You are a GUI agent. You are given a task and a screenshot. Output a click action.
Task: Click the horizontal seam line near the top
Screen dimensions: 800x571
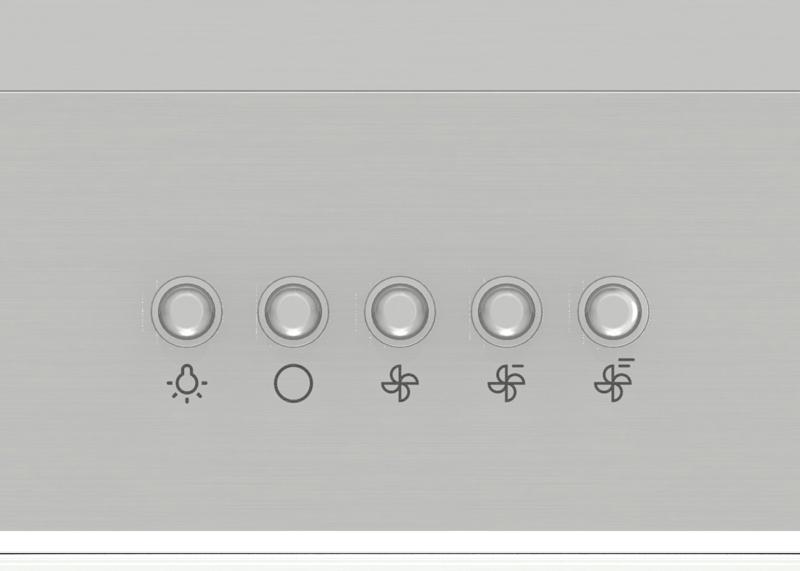[x=400, y=92]
